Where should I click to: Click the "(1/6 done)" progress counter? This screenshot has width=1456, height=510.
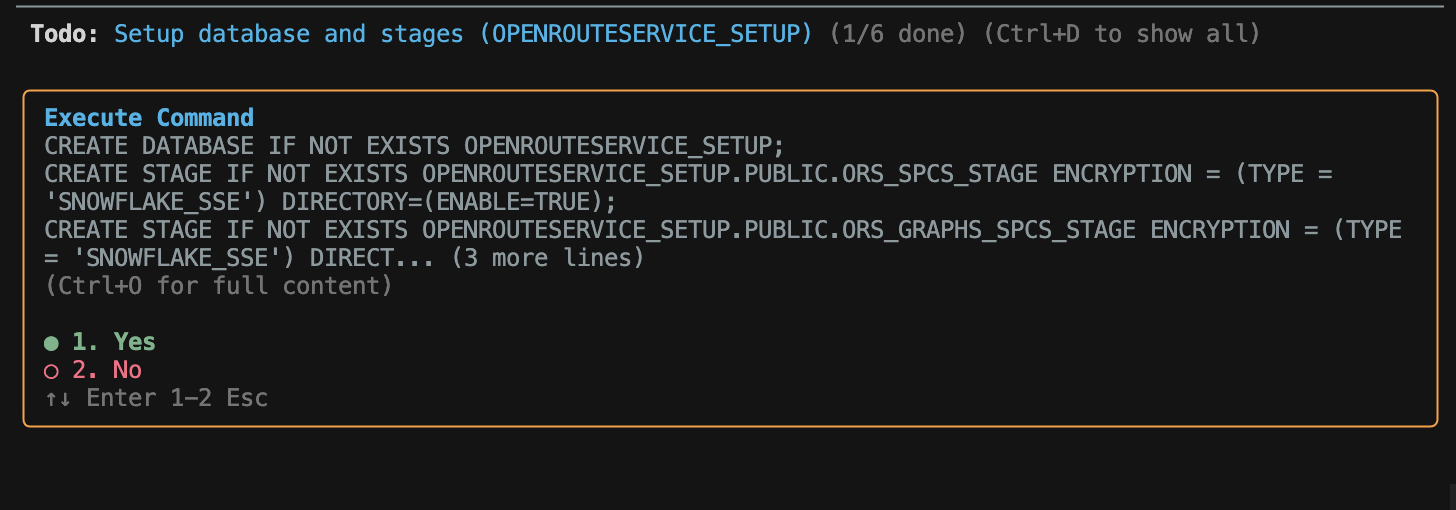(x=898, y=34)
